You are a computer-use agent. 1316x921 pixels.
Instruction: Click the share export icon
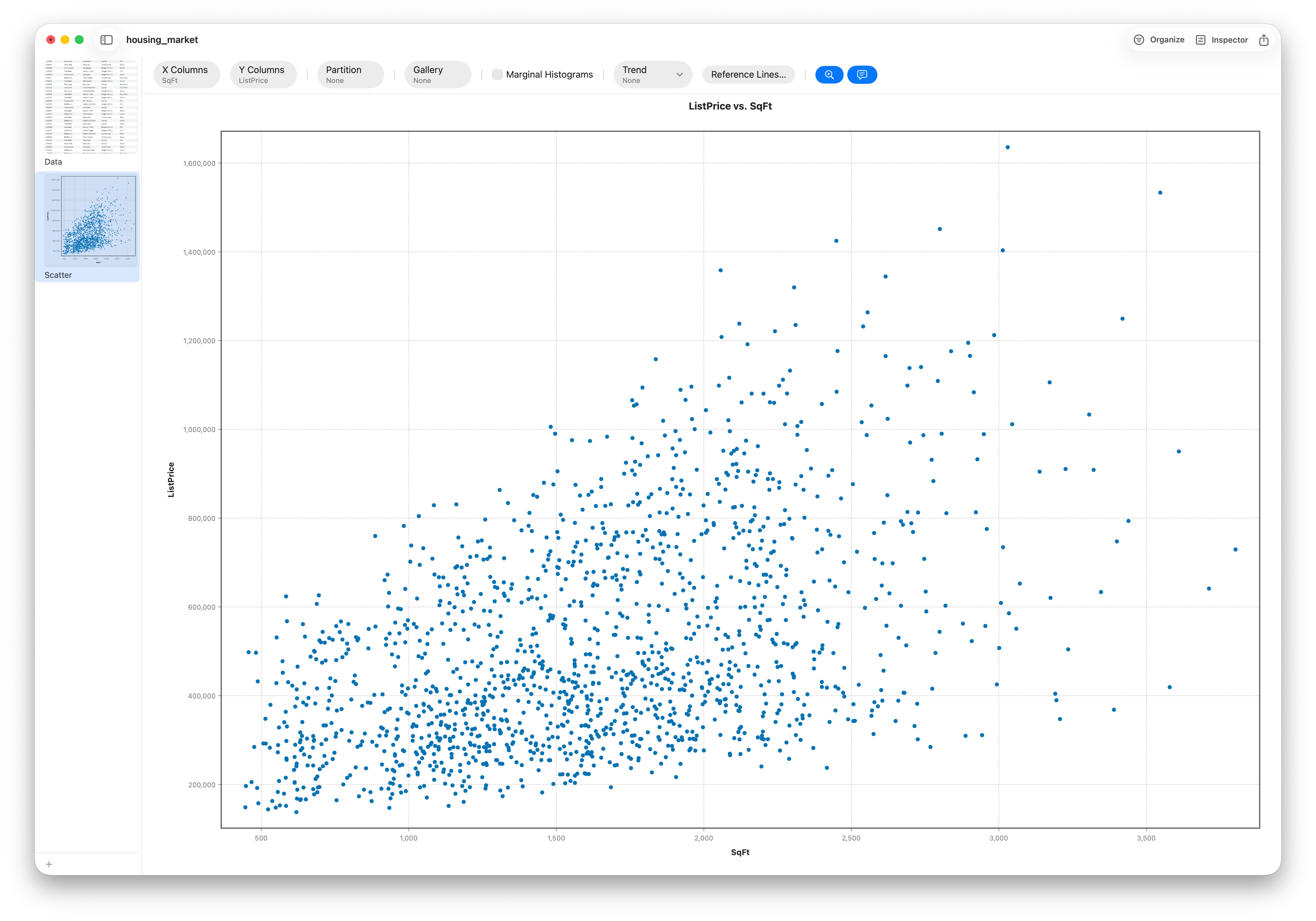1264,40
